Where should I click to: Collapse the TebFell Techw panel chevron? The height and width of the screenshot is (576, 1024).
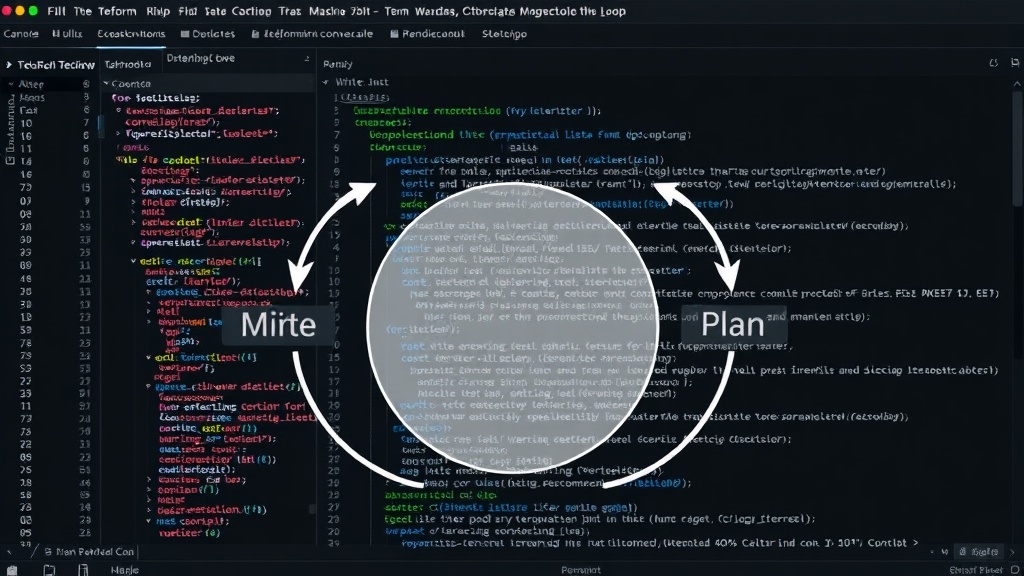pos(9,65)
